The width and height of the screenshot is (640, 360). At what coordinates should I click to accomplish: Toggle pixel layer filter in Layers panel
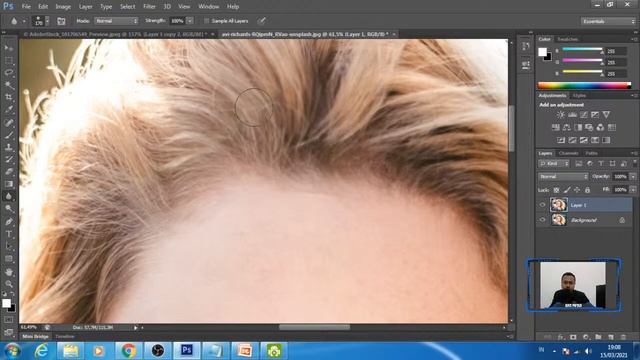pyautogui.click(x=578, y=164)
